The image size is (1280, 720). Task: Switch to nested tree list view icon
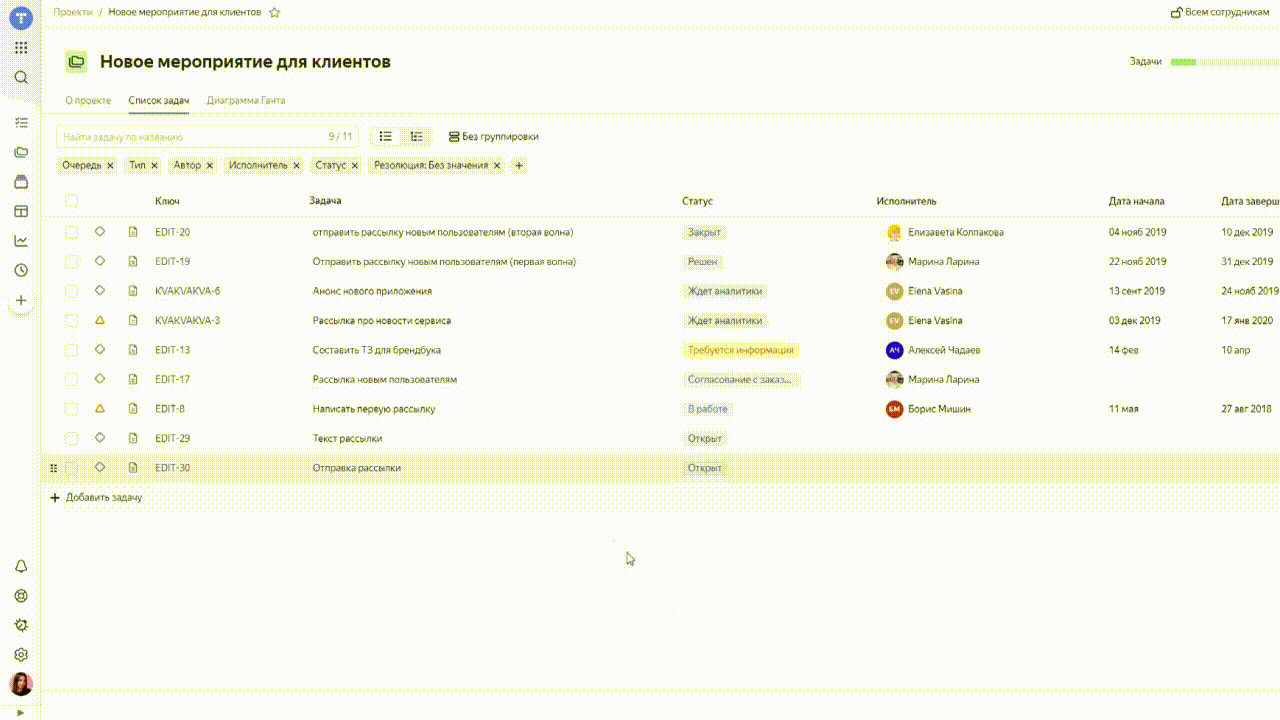click(417, 137)
